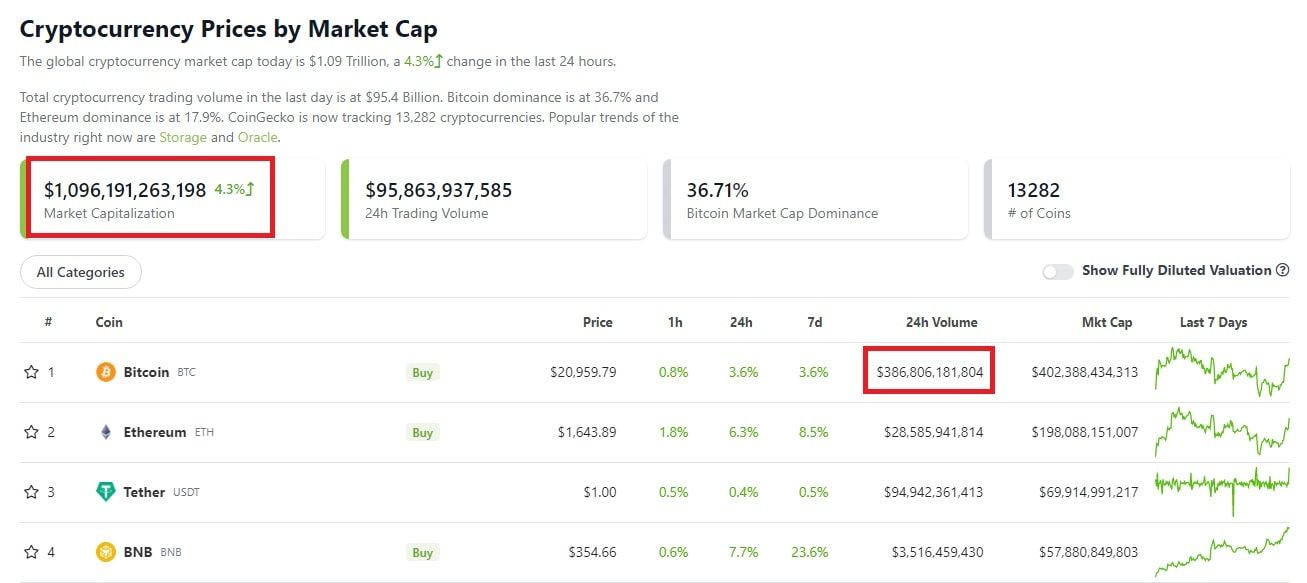Sort coins by Mkt Cap header
The image size is (1307, 583).
pos(1107,322)
